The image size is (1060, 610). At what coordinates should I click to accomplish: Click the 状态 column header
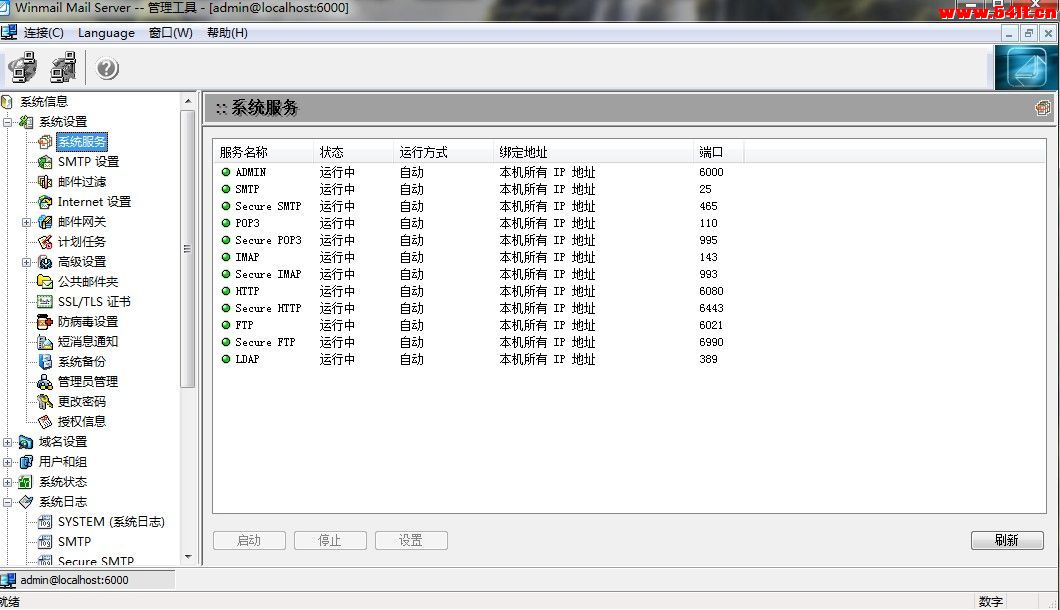point(354,152)
